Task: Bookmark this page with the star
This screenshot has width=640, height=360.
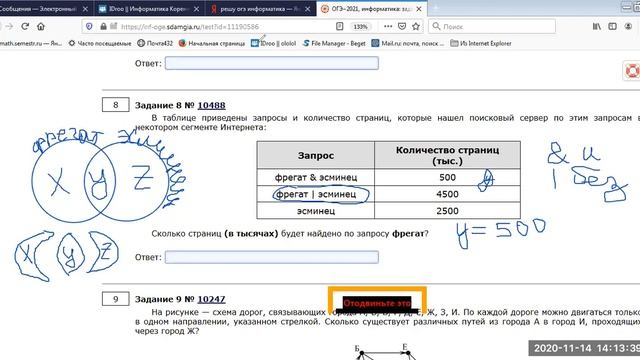Action: click(416, 27)
